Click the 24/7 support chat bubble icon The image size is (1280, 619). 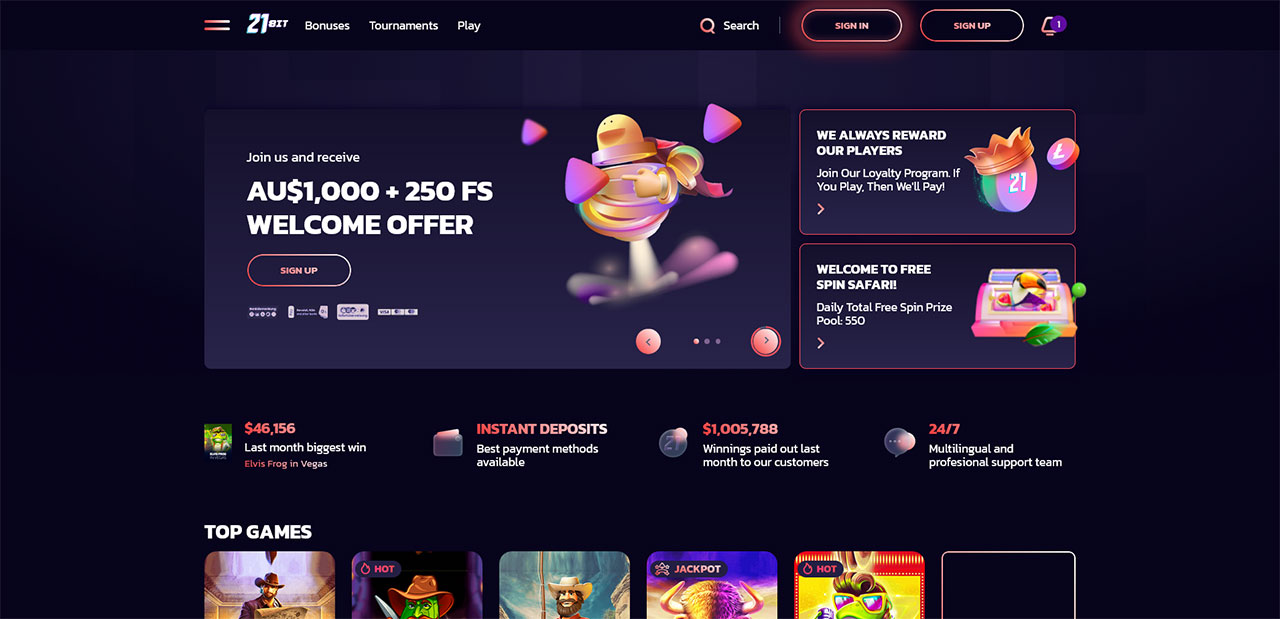click(899, 441)
